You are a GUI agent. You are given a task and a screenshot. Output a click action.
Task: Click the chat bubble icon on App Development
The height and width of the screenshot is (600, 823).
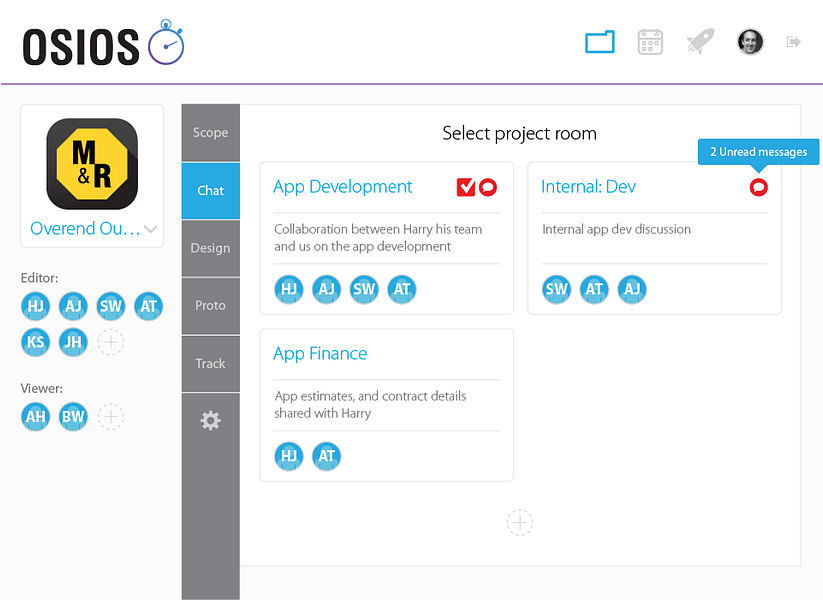point(488,187)
